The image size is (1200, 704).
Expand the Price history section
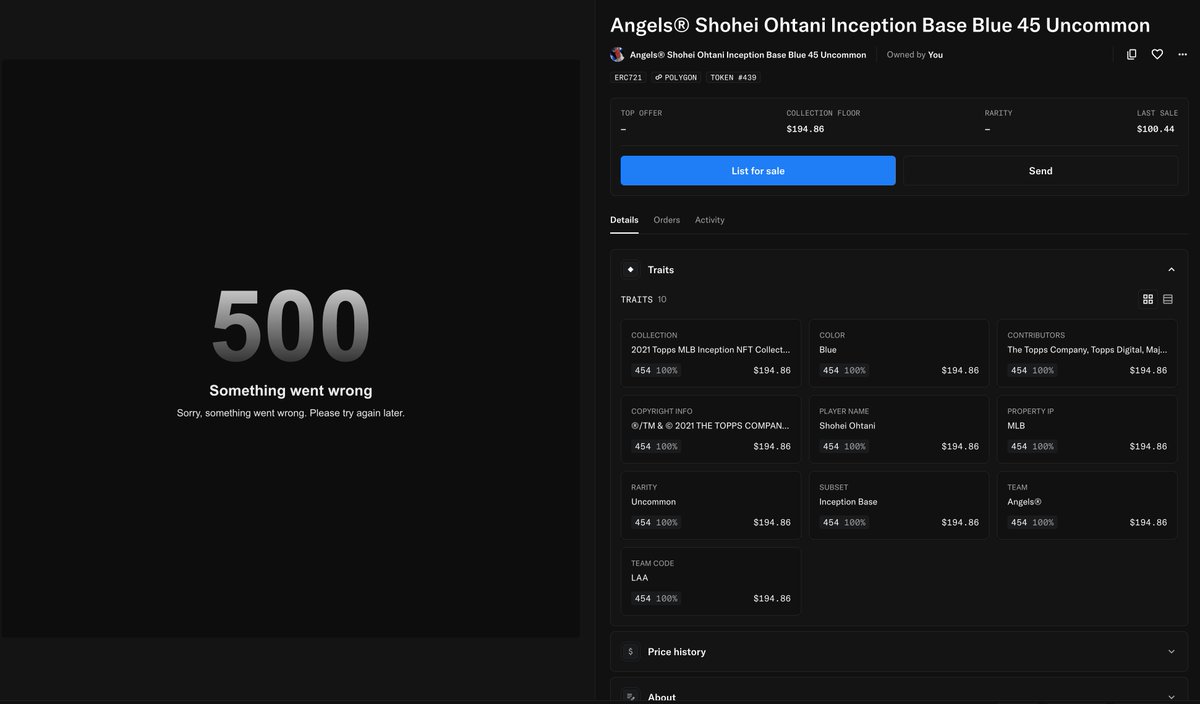(899, 652)
